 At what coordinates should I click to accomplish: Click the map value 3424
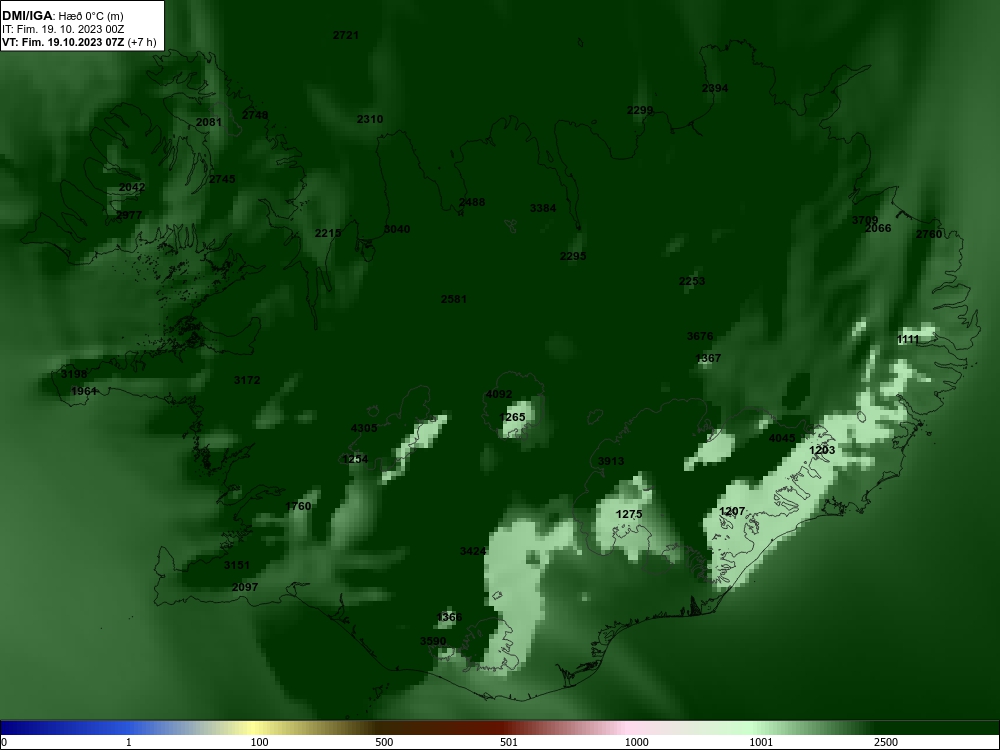tap(473, 552)
